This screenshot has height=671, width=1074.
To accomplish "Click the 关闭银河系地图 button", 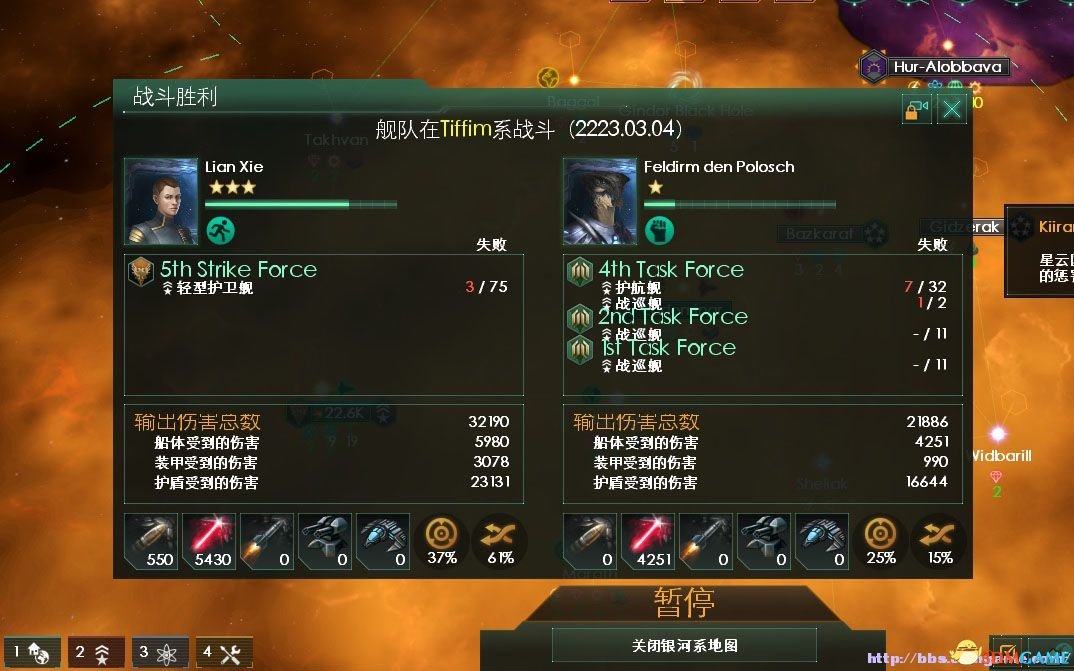I will (x=684, y=646).
